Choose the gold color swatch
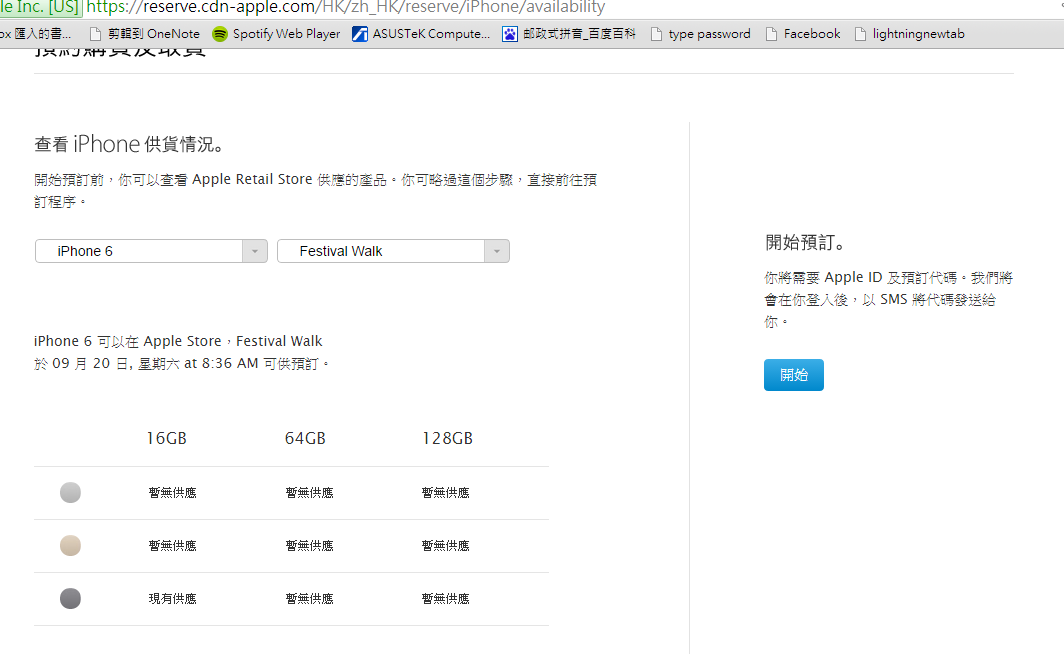Screen dimensions: 1064x654 [70, 545]
